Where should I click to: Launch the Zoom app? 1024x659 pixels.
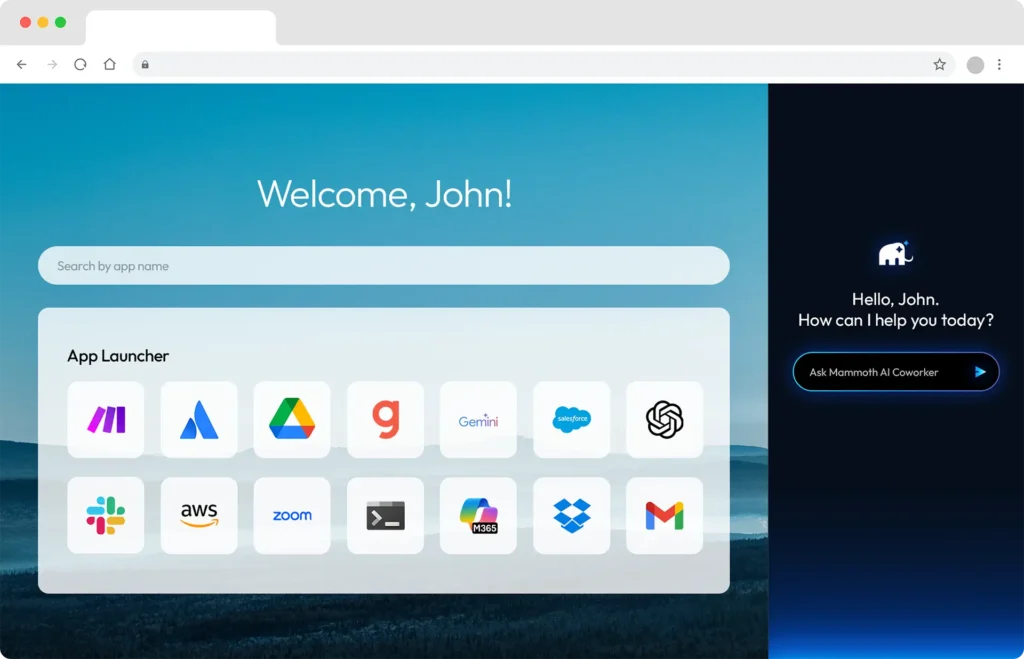292,516
